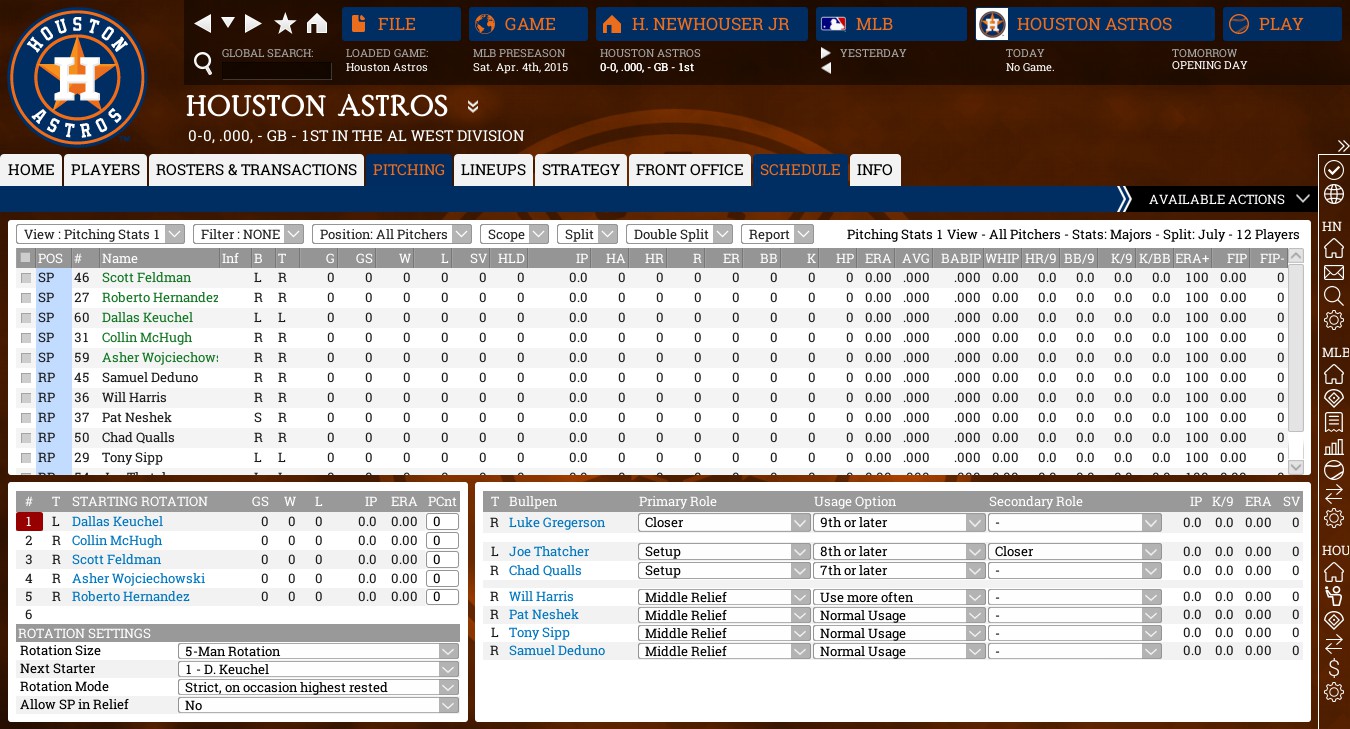Open the MLB diamond icon in sidebar
The image size is (1350, 729).
1333,398
